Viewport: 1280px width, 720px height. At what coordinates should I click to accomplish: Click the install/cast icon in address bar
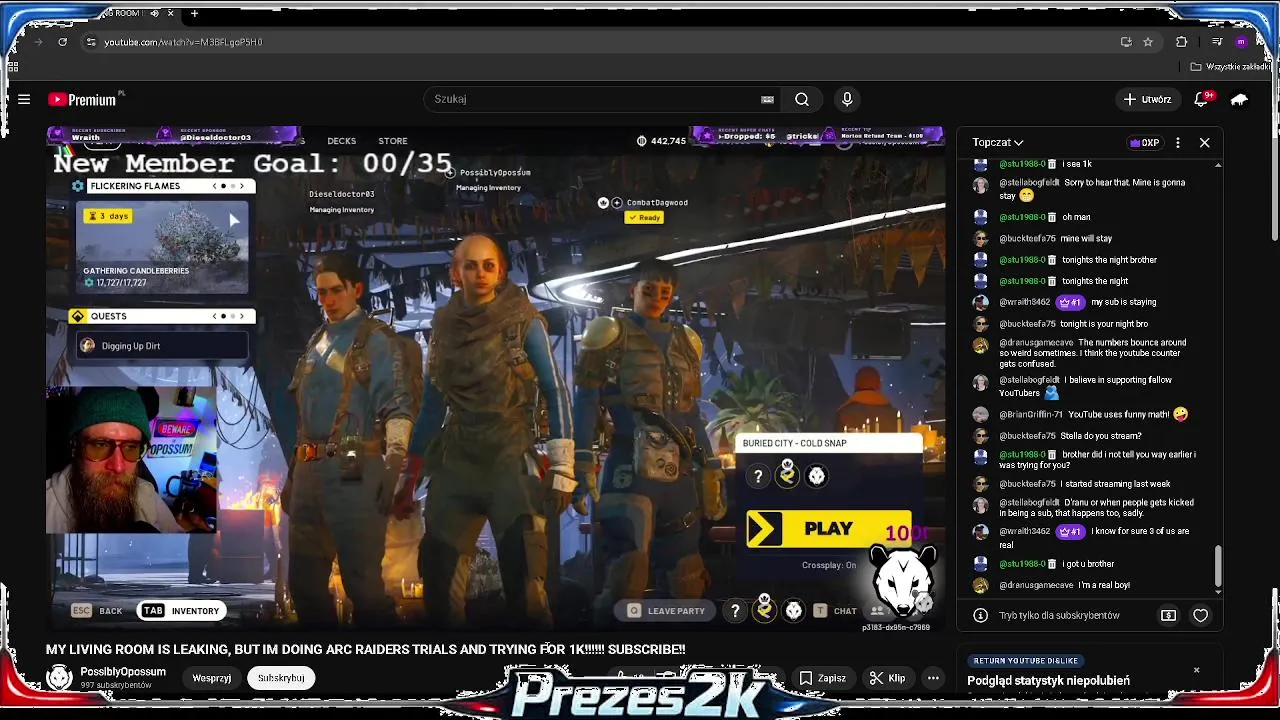pos(1126,42)
